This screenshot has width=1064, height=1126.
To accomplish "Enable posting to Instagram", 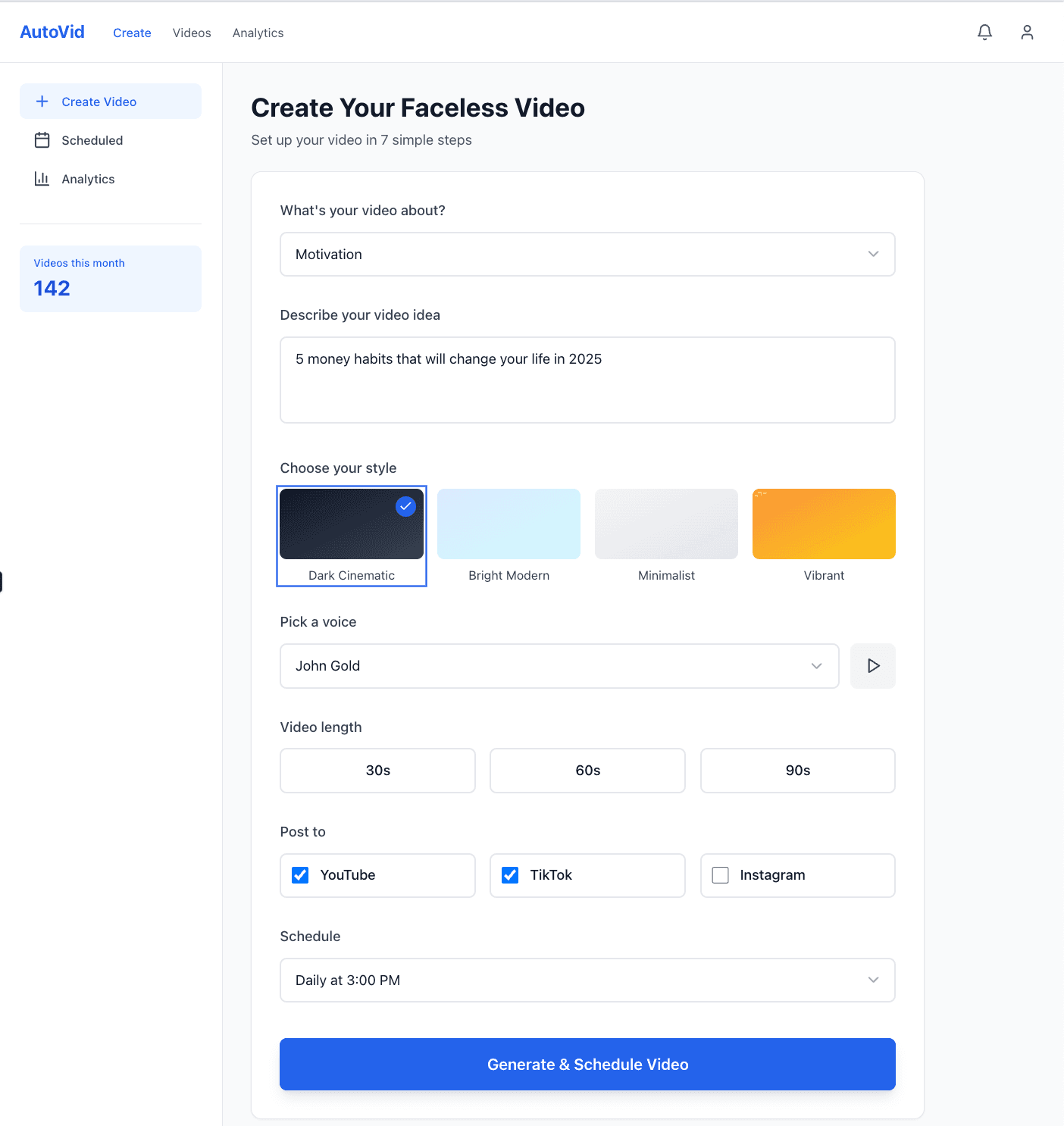I will [720, 874].
